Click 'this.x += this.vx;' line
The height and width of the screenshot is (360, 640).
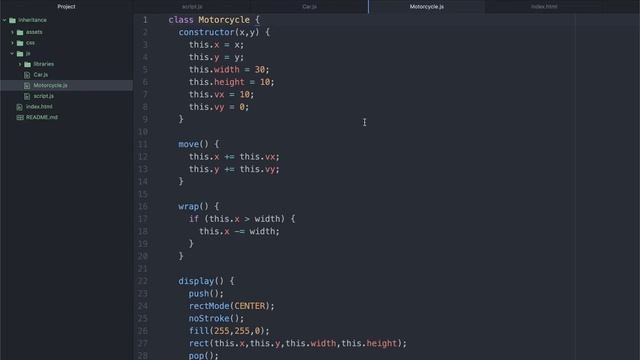[234, 157]
